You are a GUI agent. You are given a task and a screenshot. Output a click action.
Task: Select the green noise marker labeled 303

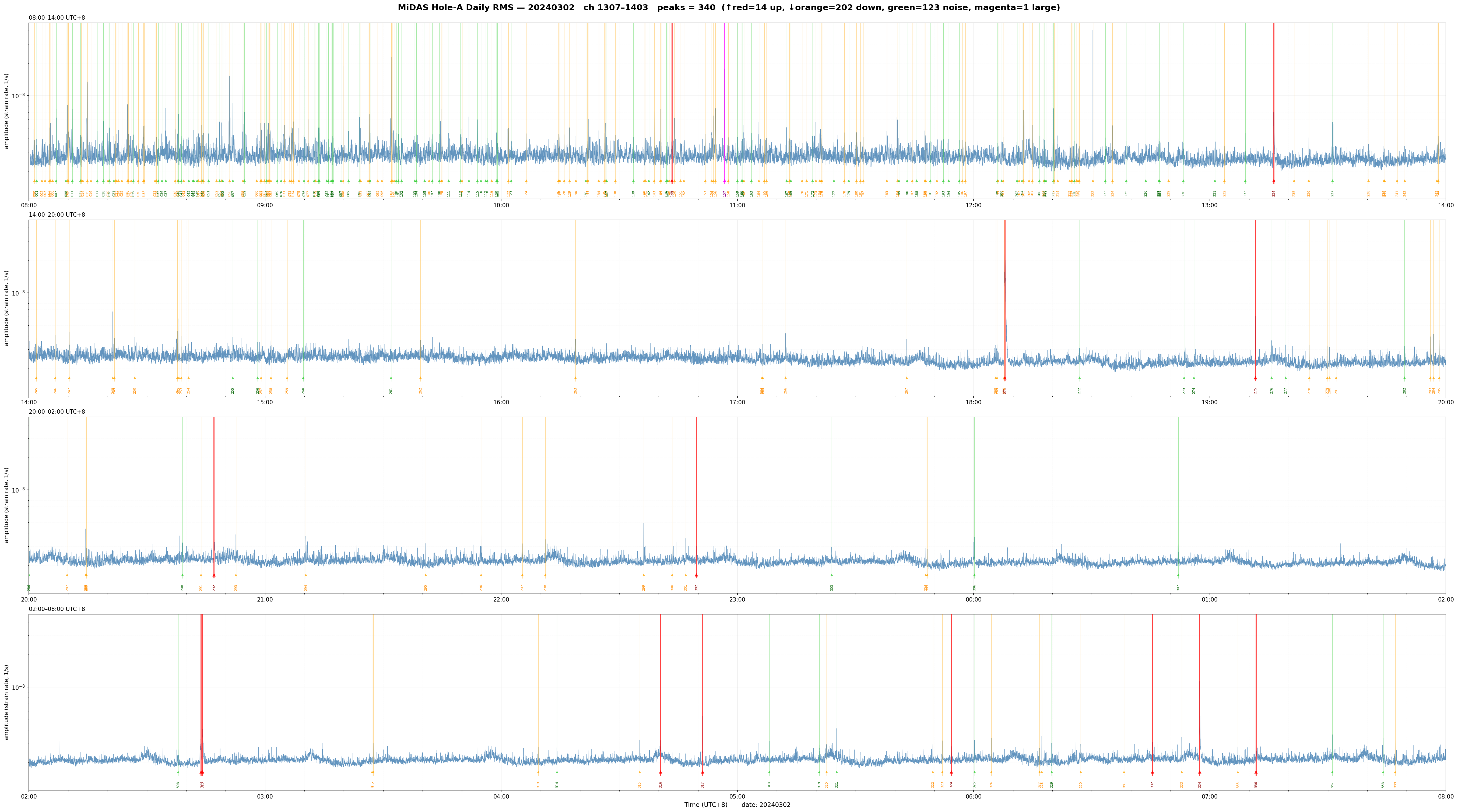(x=831, y=575)
